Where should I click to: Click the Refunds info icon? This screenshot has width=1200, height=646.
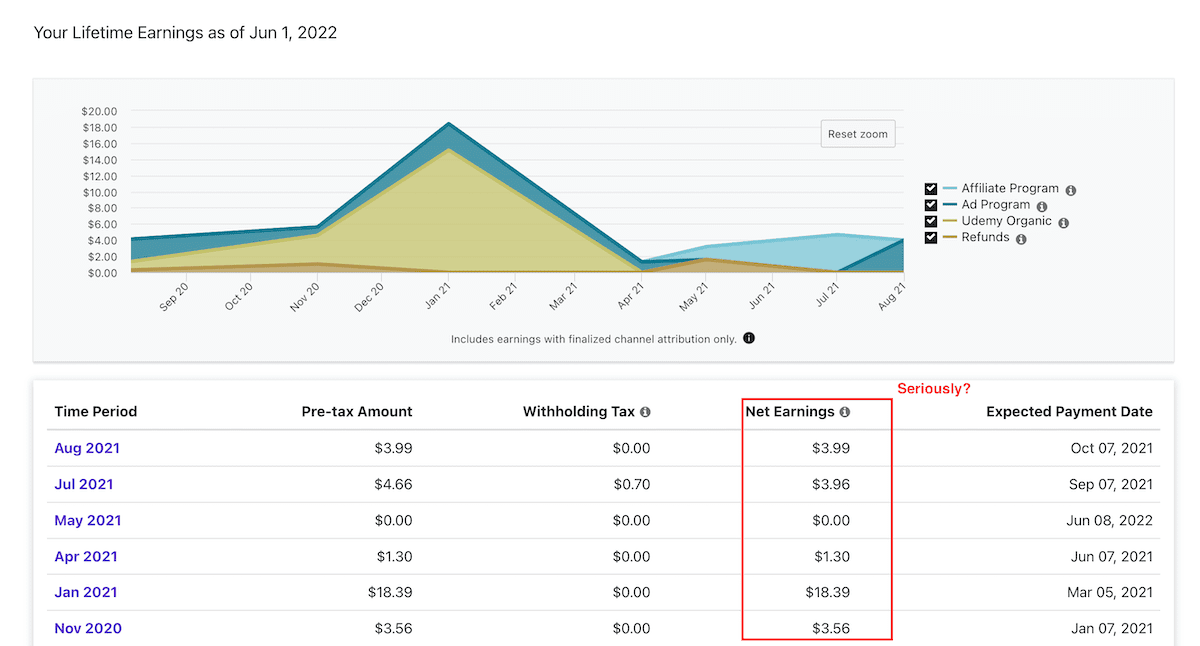click(x=1021, y=238)
